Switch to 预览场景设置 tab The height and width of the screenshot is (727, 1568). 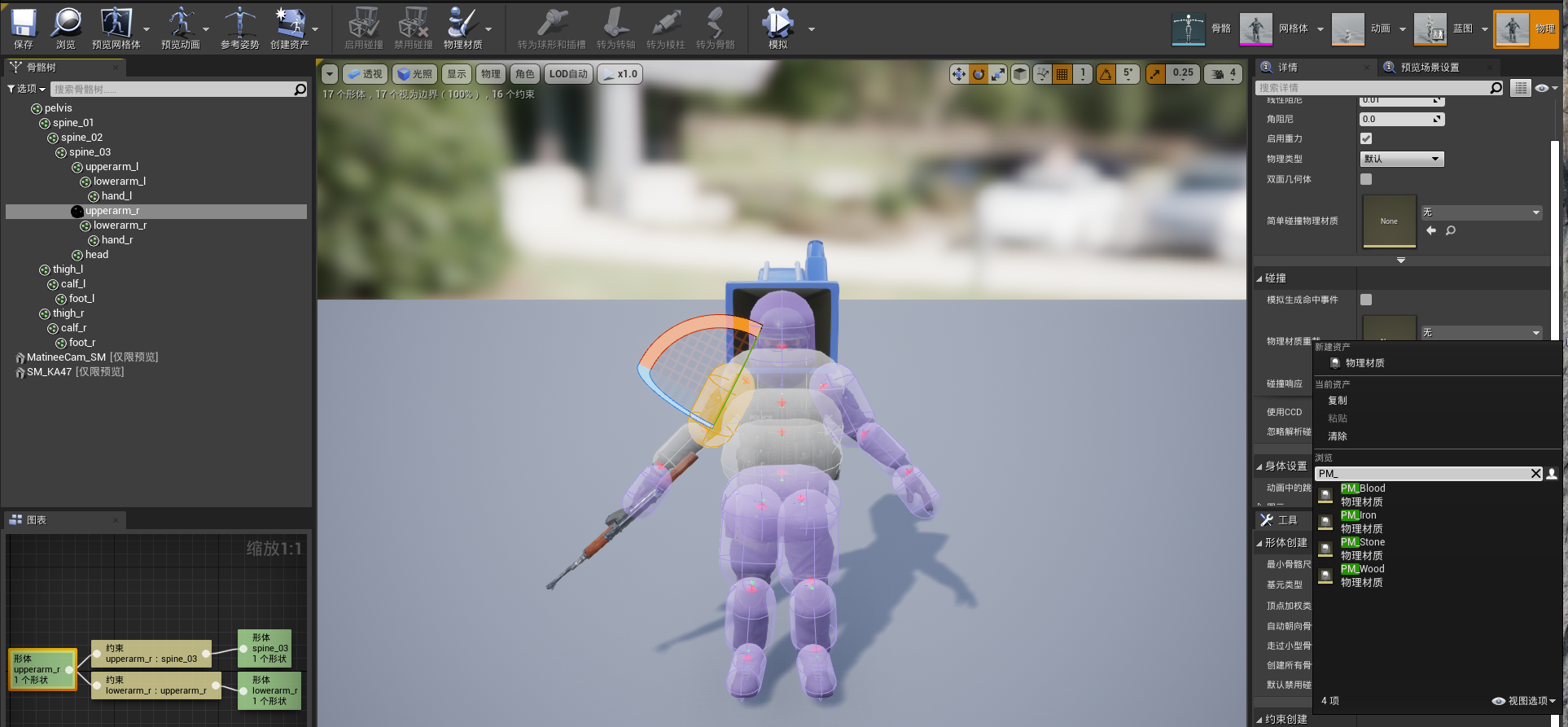1430,68
